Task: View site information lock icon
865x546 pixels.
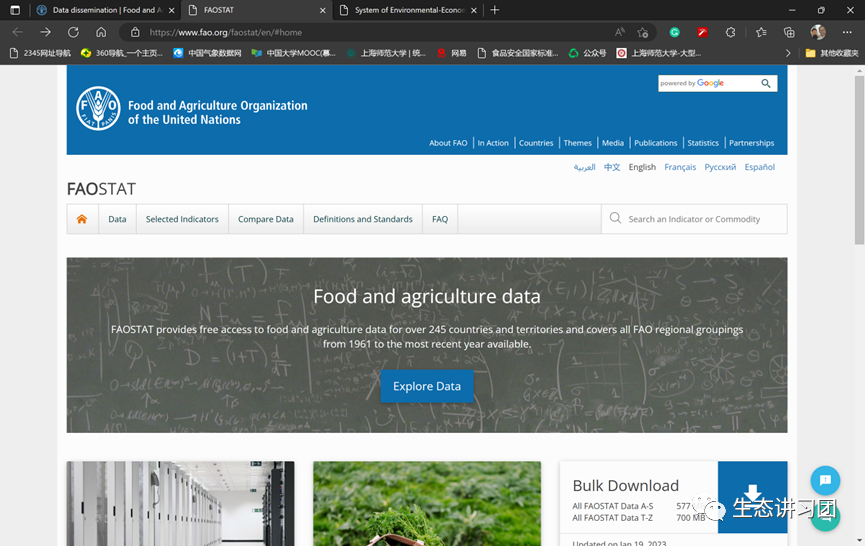Action: point(135,33)
